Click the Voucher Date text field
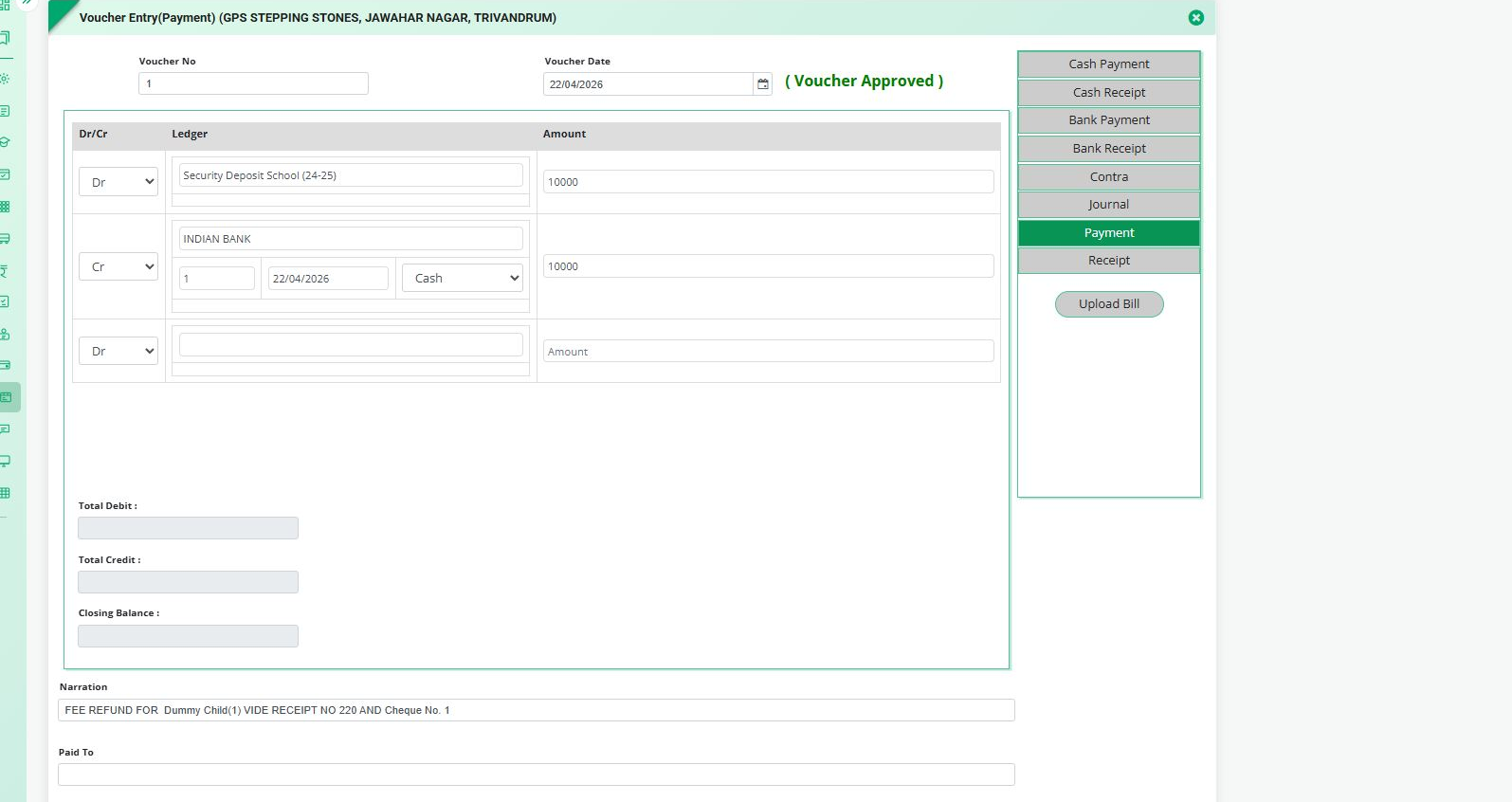The width and height of the screenshot is (1512, 802). click(648, 84)
